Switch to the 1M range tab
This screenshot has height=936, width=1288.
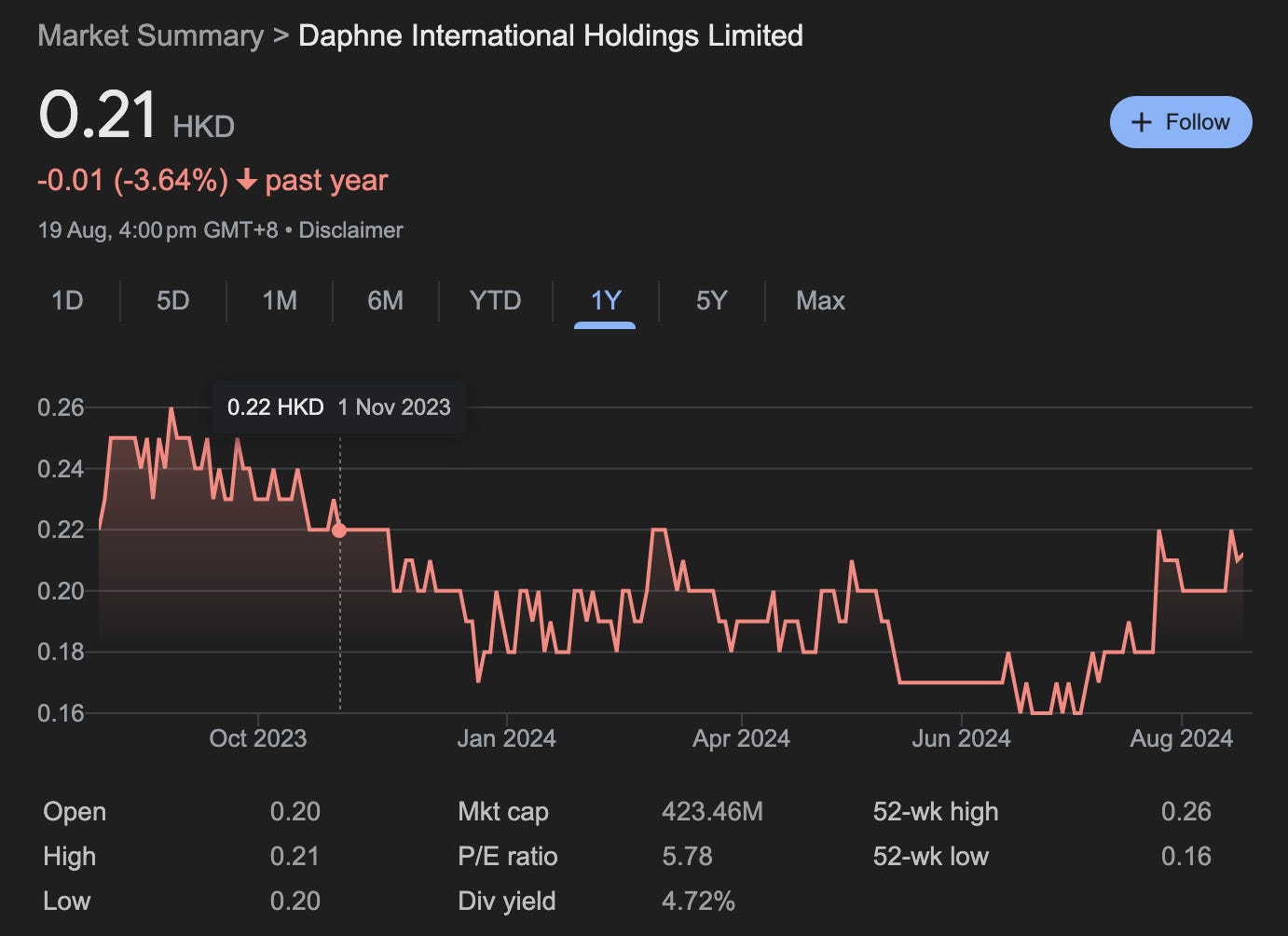coord(280,300)
